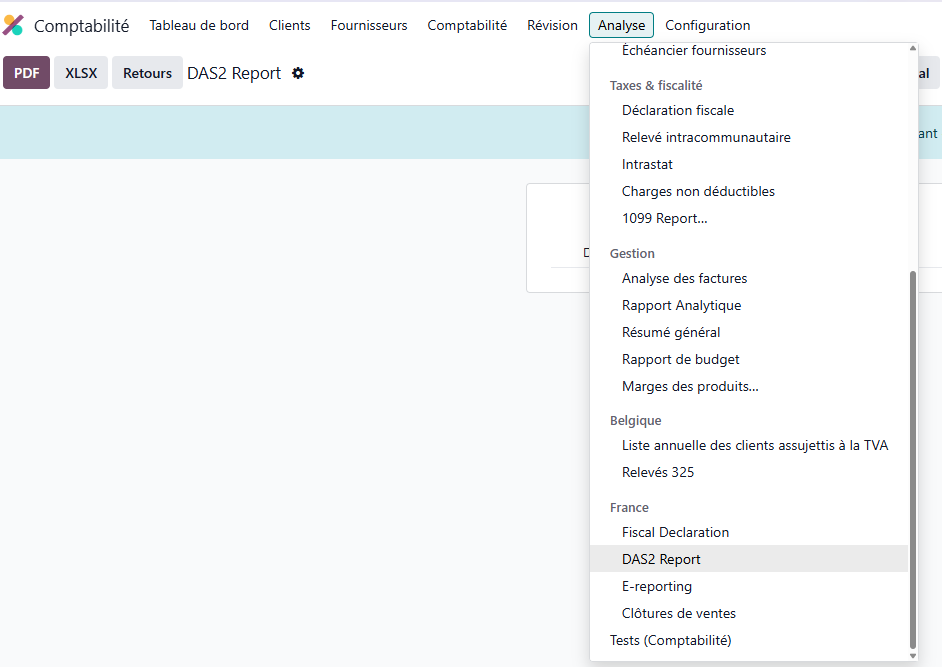Open the Clients menu
Viewport: 942px width, 667px height.
(290, 25)
